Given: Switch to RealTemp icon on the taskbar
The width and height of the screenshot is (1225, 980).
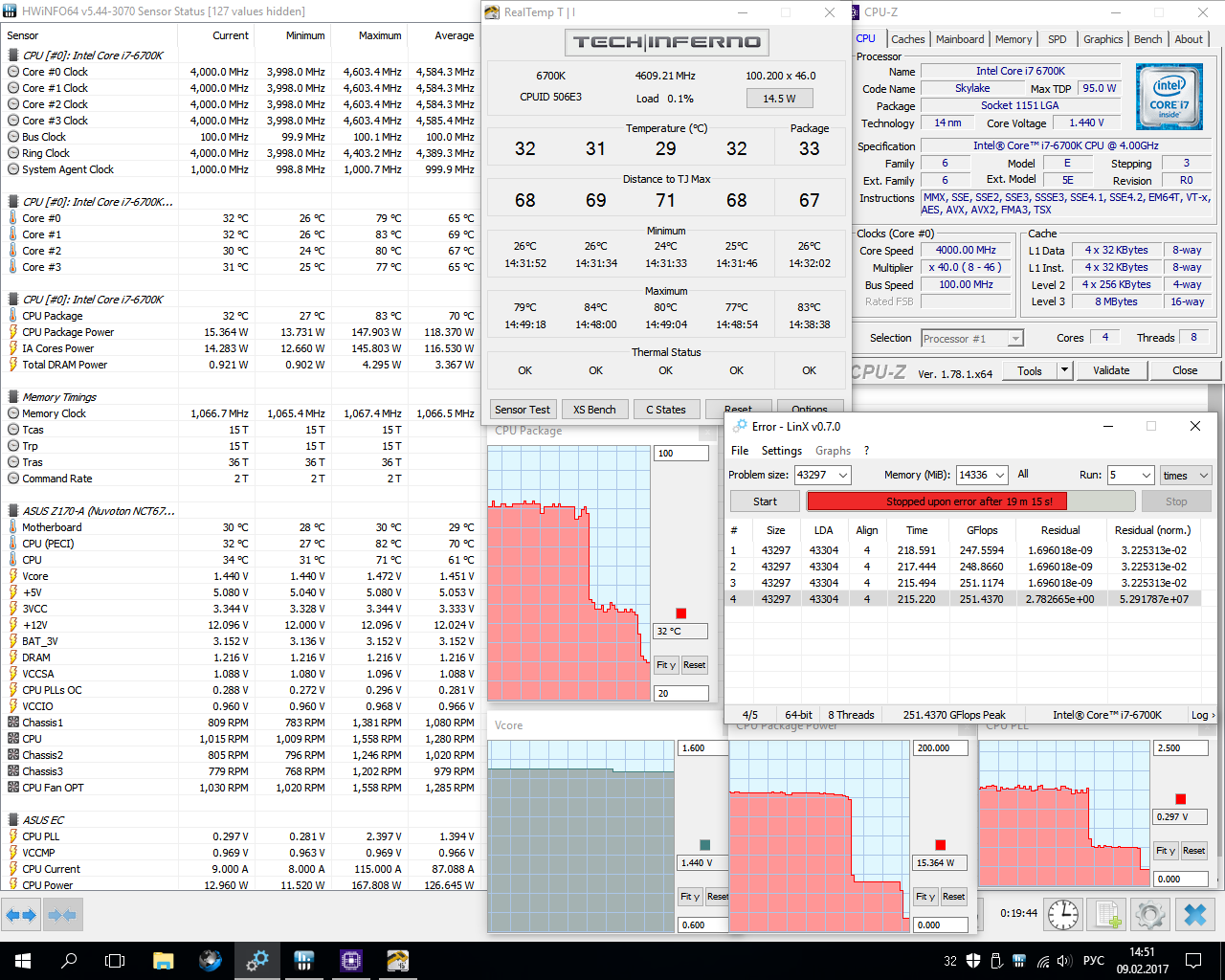Looking at the screenshot, I should pyautogui.click(x=397, y=960).
